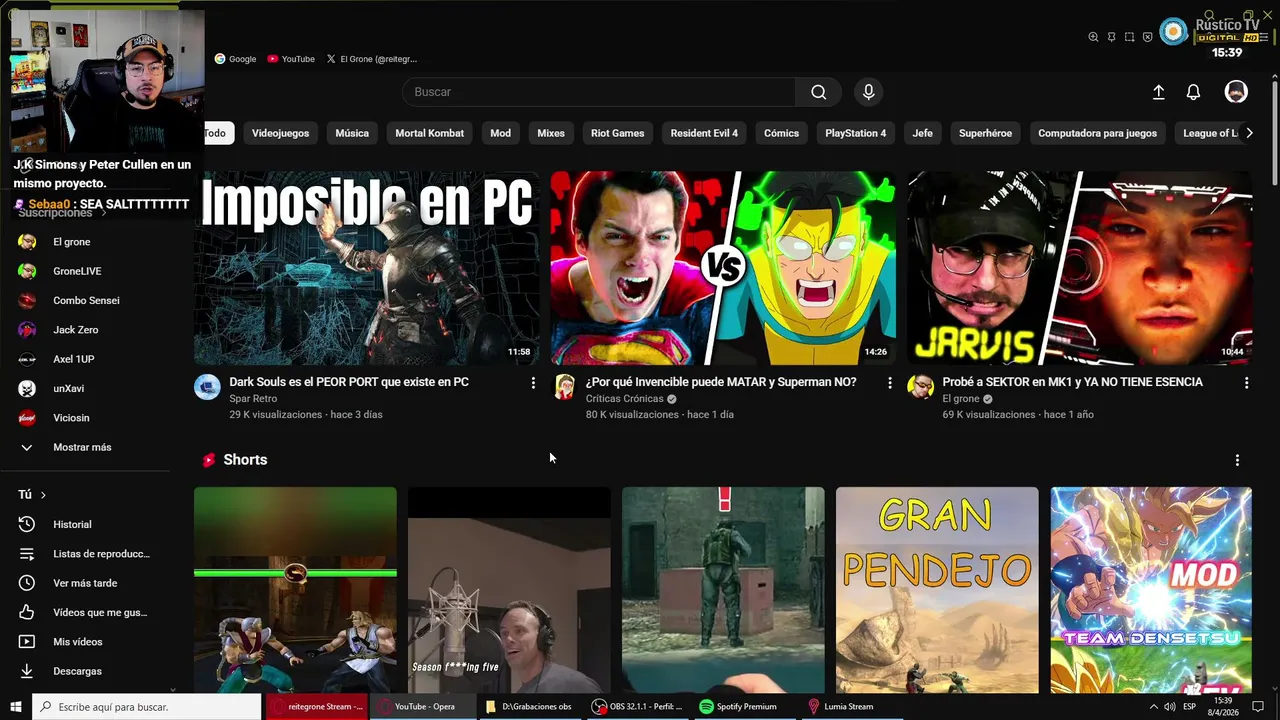Switch to Lumia Stream taskbar window
The image size is (1280, 720).
[840, 707]
